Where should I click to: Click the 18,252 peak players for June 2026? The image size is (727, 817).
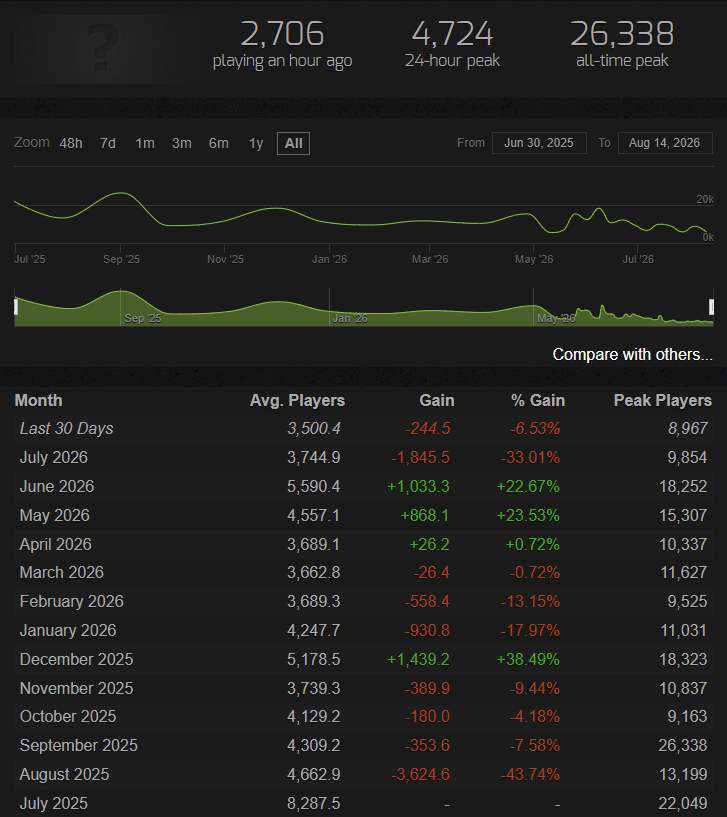[x=683, y=486]
